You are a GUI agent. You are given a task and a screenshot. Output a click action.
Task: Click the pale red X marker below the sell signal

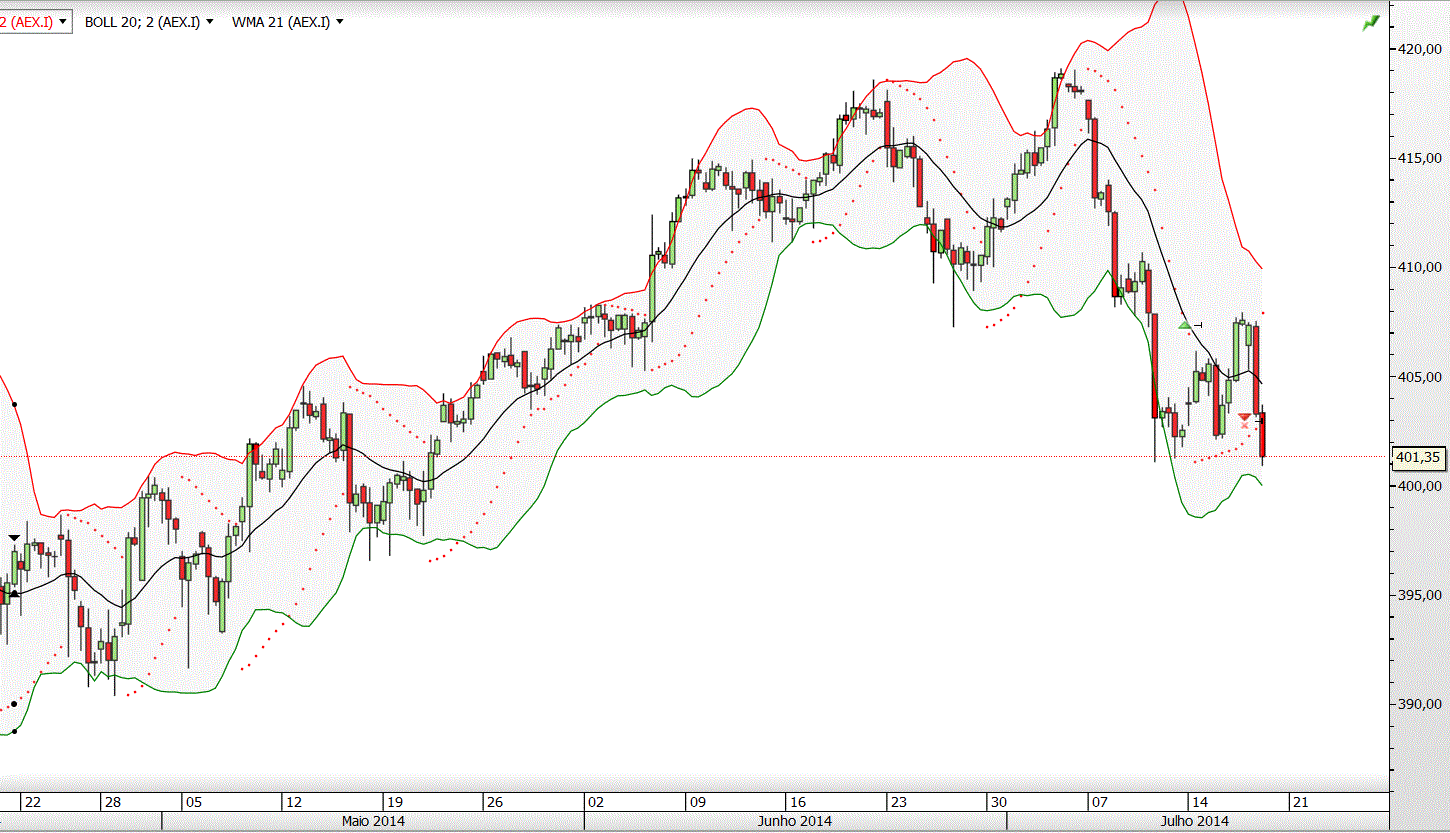click(x=1243, y=425)
